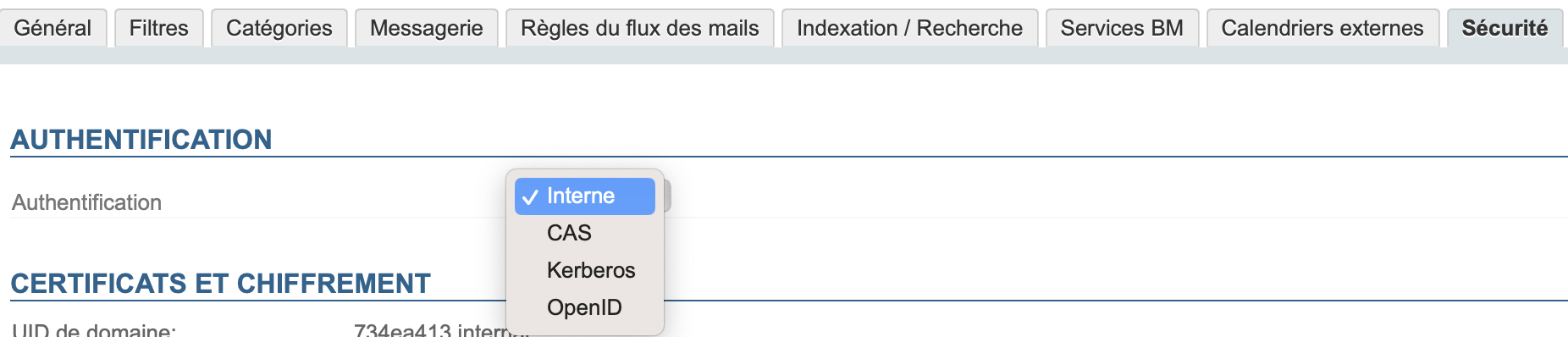This screenshot has height=337, width=1568.
Task: Click the select box edge behind popup
Action: (667, 196)
